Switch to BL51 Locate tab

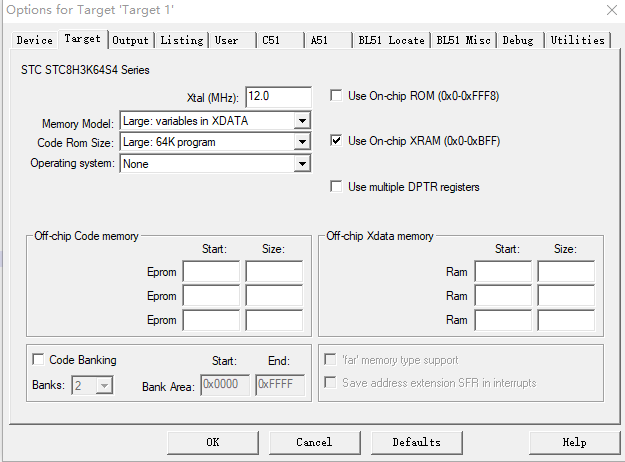click(391, 40)
